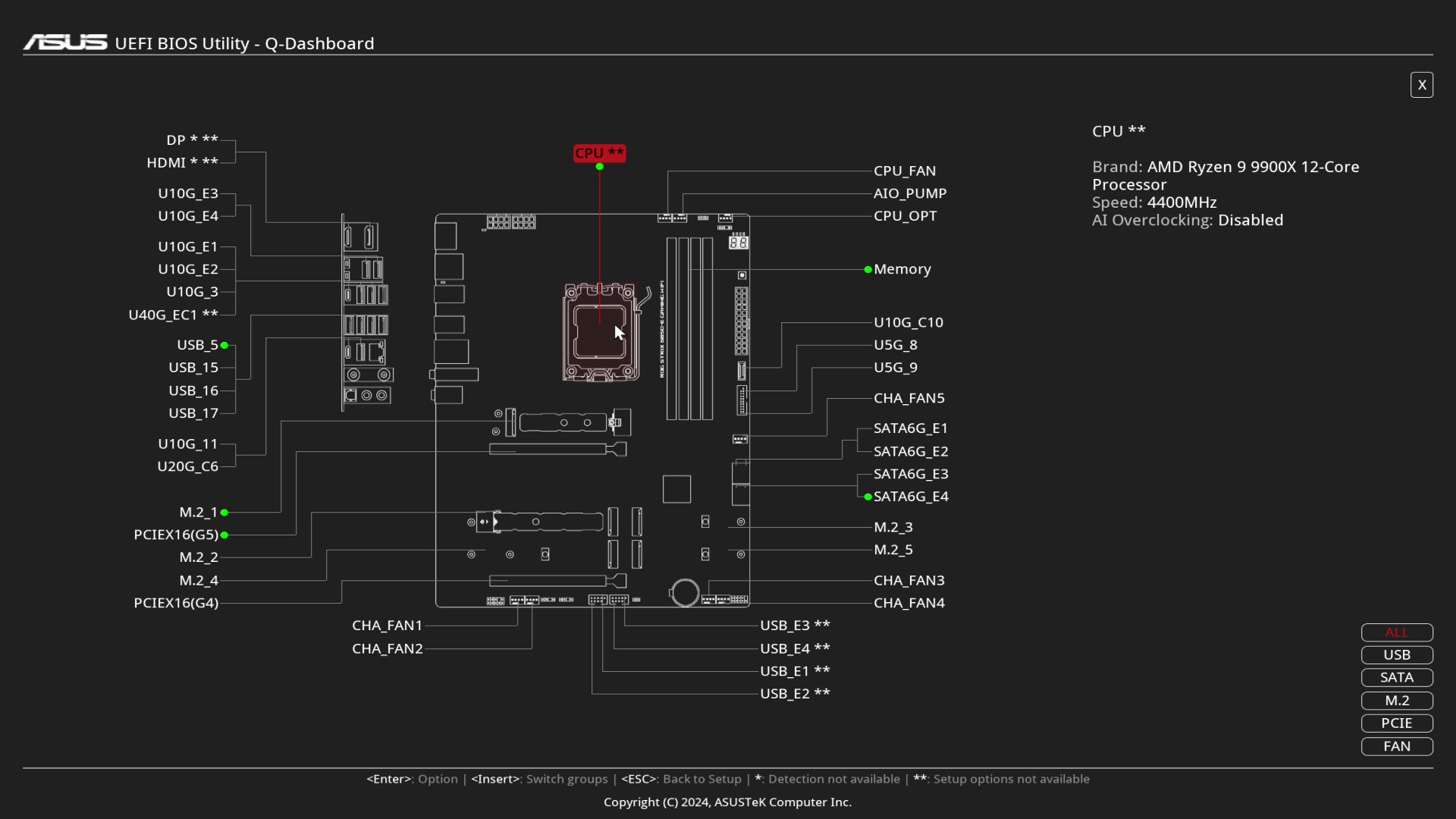Open the M.2_1 slot label
The height and width of the screenshot is (819, 1456).
(x=199, y=513)
